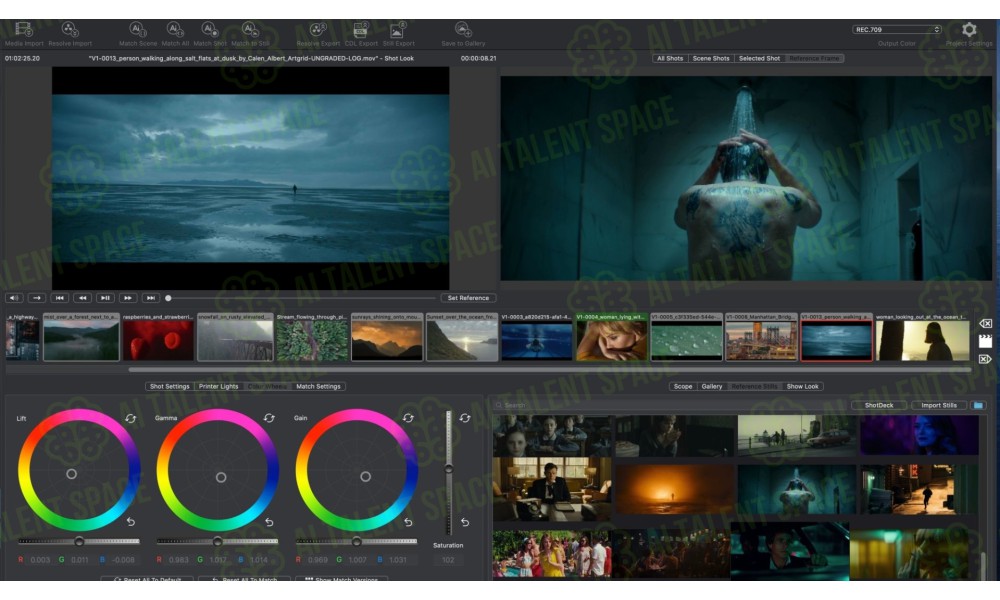Undo Saturation slider change
The width and height of the screenshot is (1000, 600).
(x=465, y=522)
